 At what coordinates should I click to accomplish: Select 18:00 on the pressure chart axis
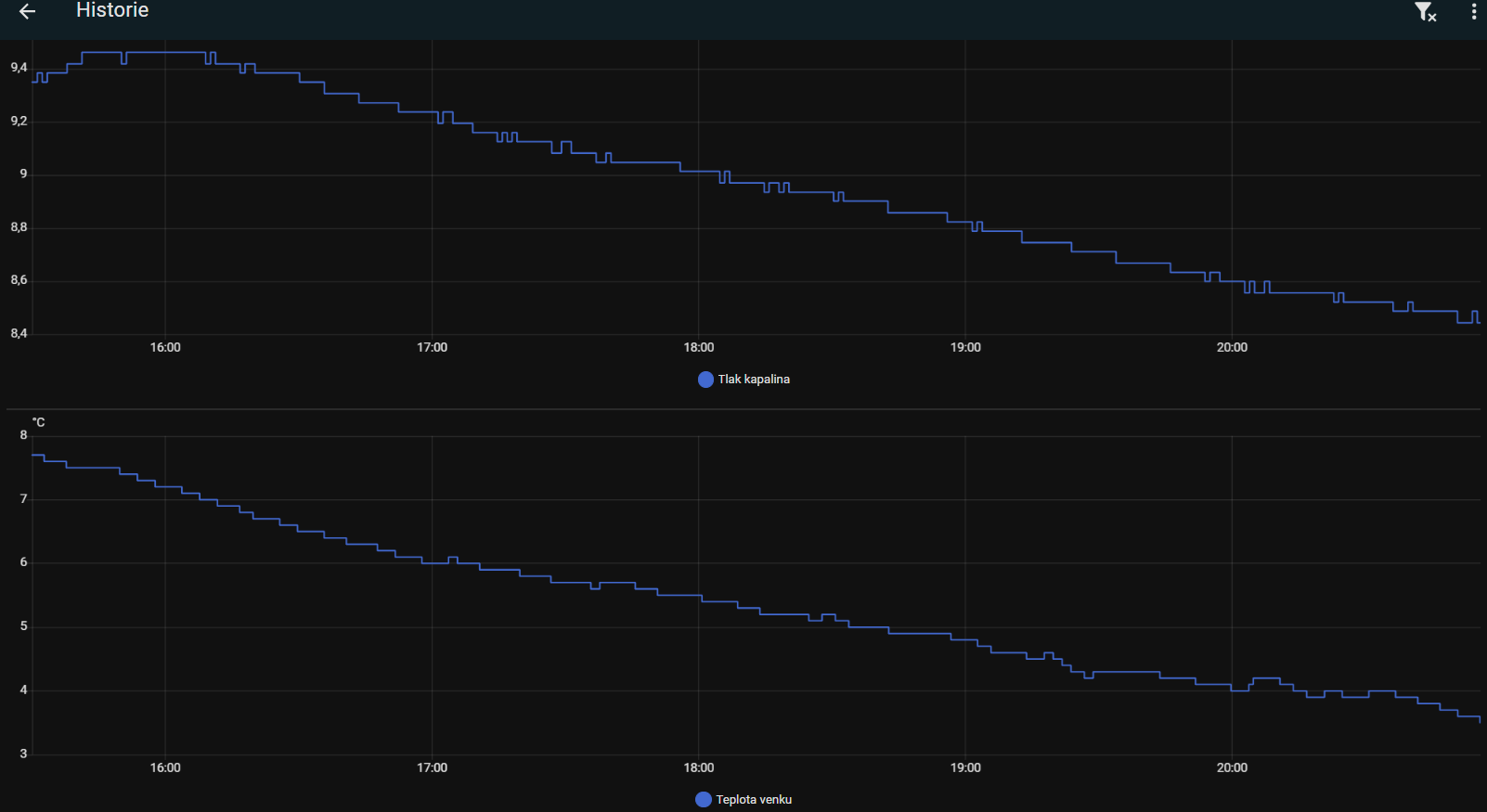(x=699, y=347)
